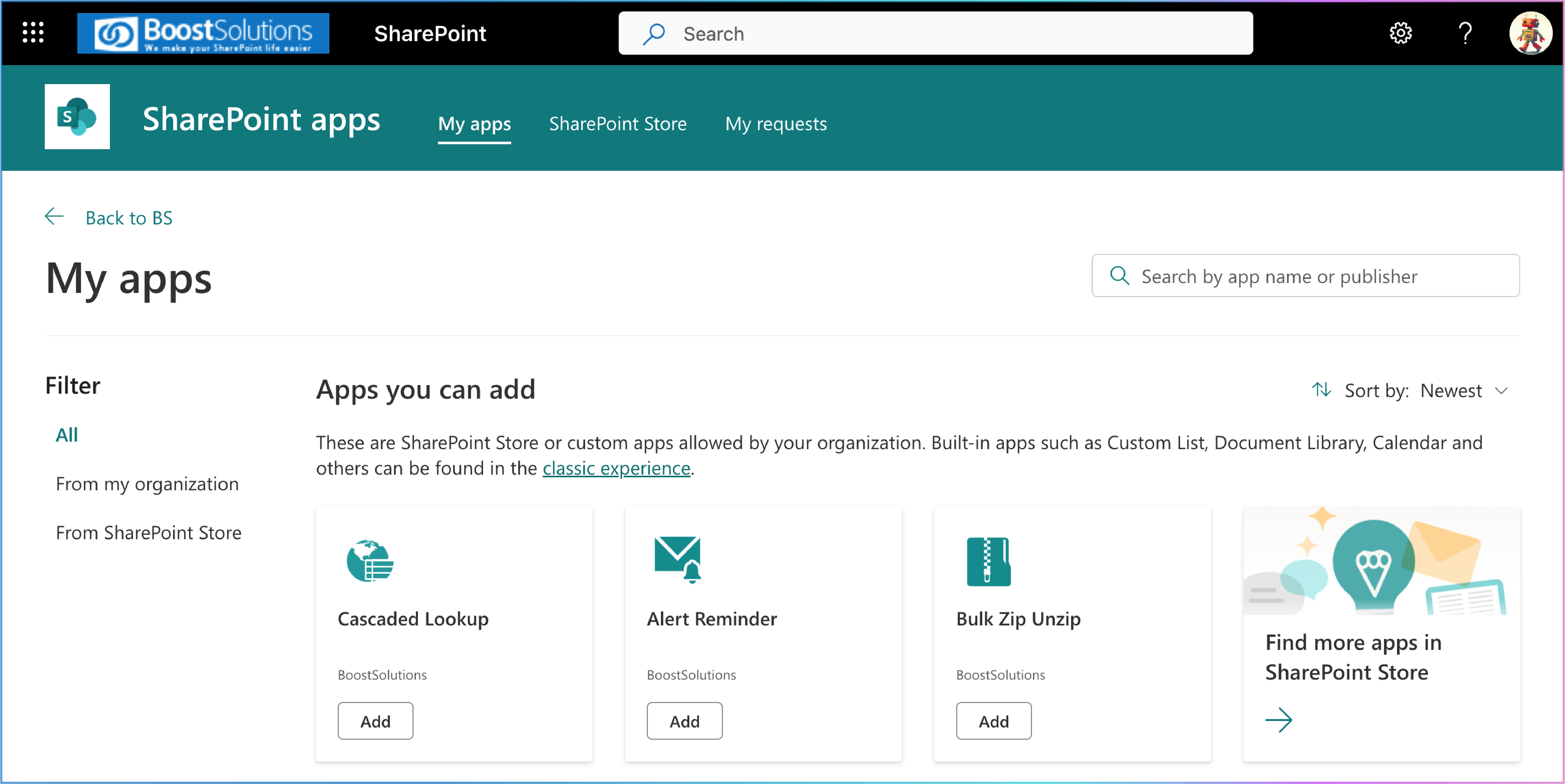This screenshot has height=784, width=1565.
Task: Click the BoostSolutions logo banner
Action: pyautogui.click(x=203, y=33)
